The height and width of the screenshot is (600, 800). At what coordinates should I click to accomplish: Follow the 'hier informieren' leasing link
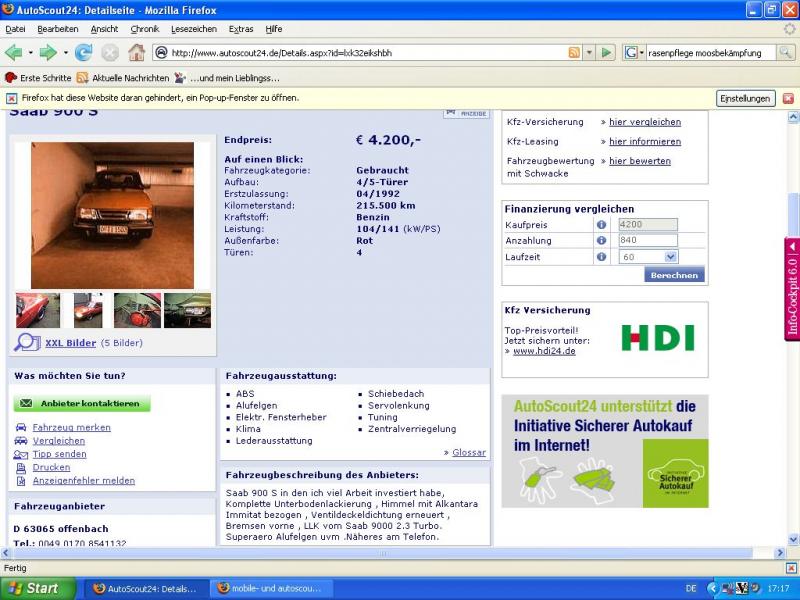coord(645,141)
